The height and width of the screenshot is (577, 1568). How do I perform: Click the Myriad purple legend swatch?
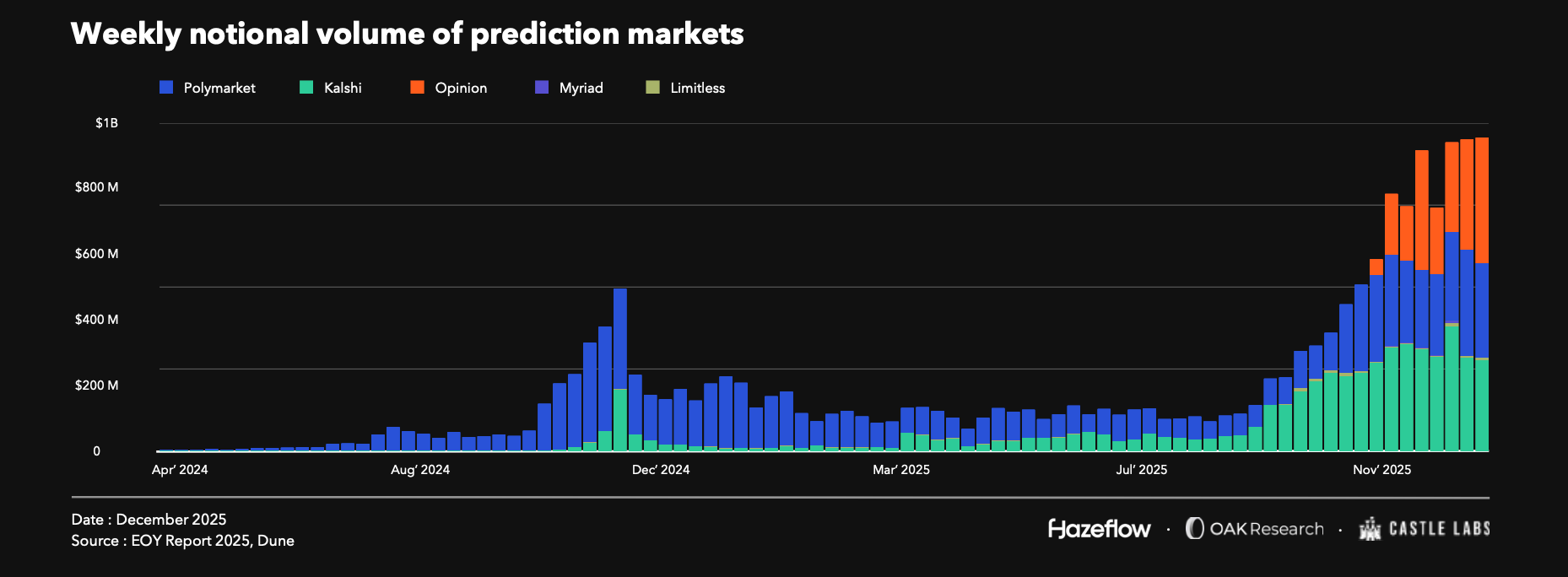[x=542, y=87]
